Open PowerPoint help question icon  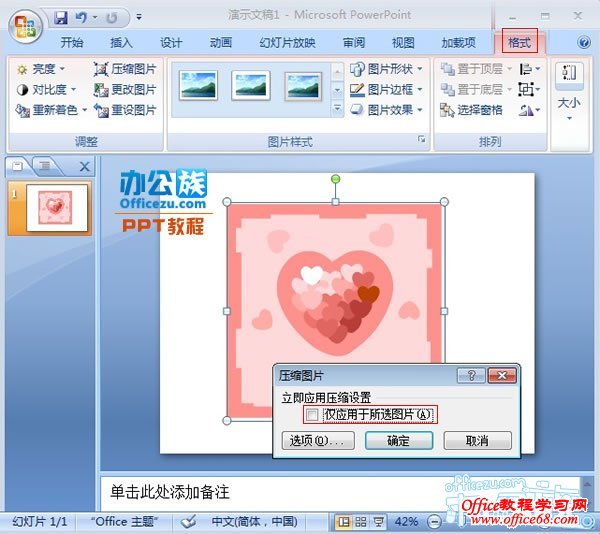pyautogui.click(x=584, y=42)
